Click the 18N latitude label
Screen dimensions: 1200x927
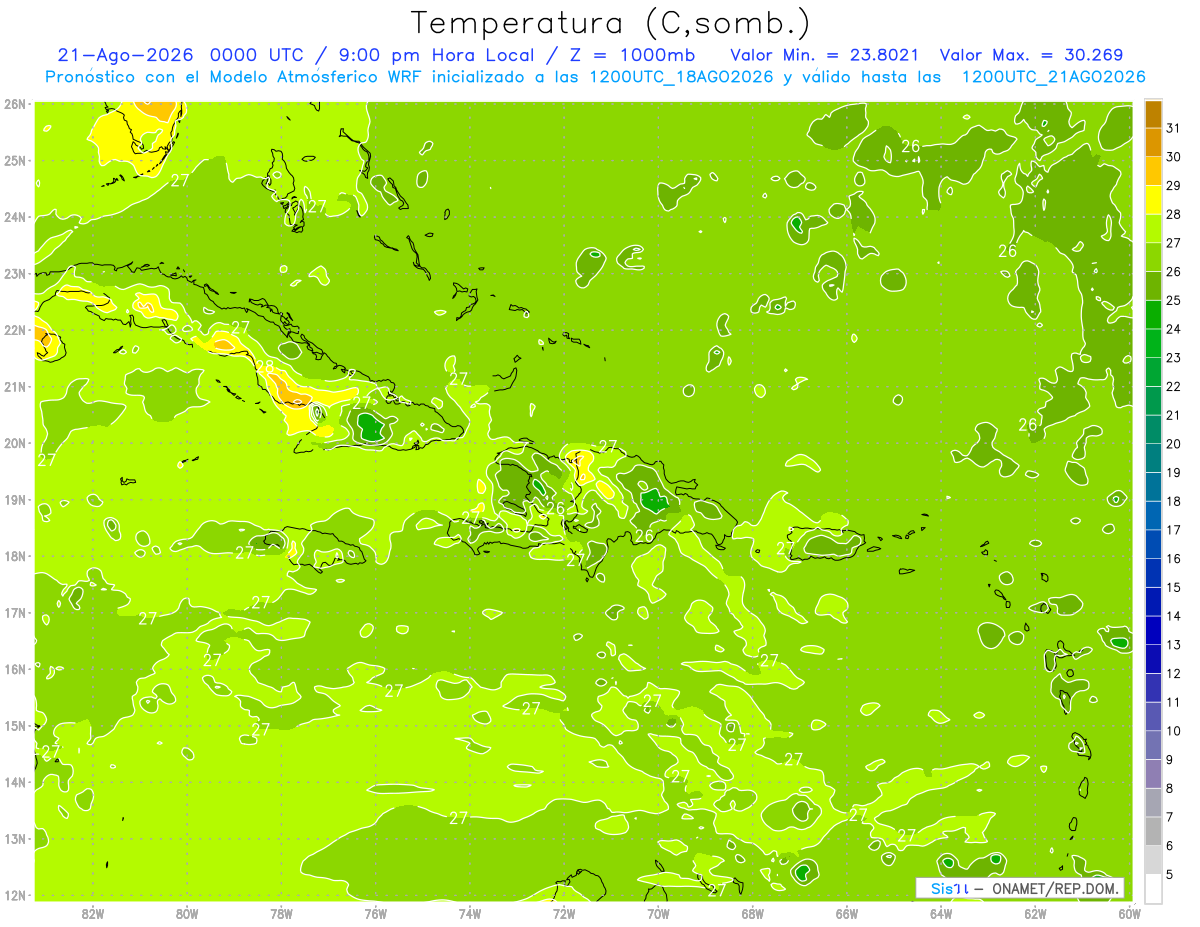15,556
